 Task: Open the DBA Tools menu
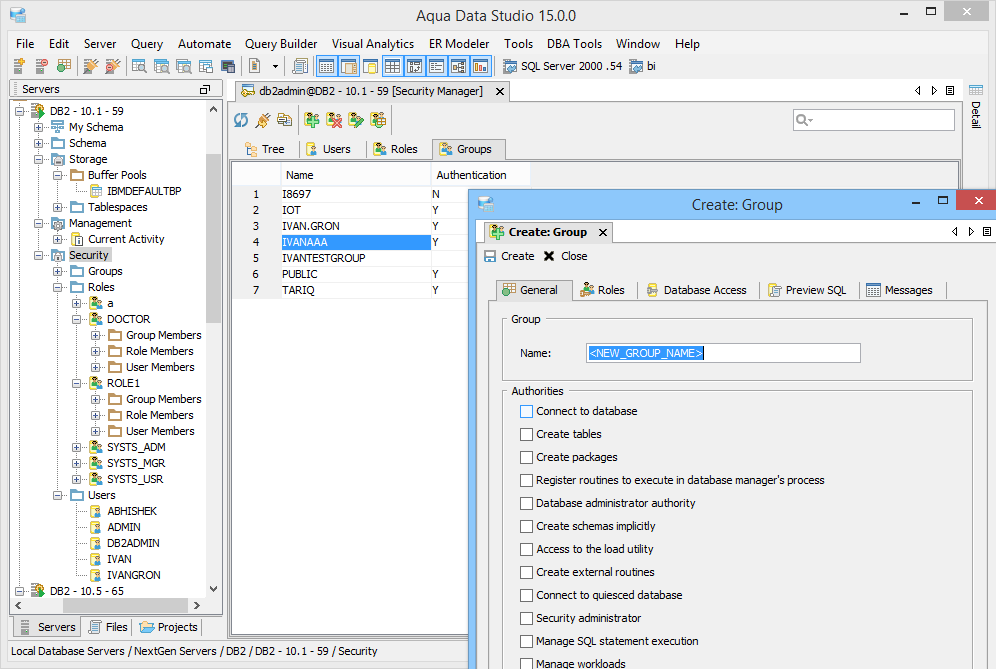point(574,44)
